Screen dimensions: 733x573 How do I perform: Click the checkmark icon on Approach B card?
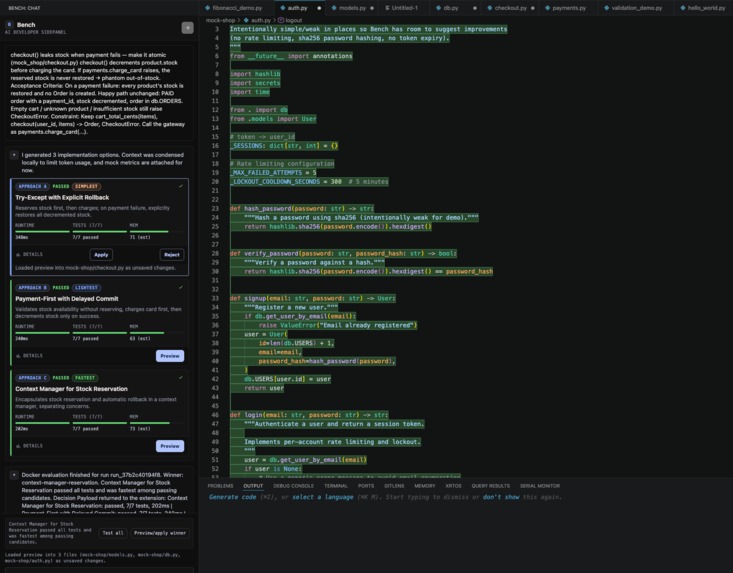pyautogui.click(x=181, y=287)
